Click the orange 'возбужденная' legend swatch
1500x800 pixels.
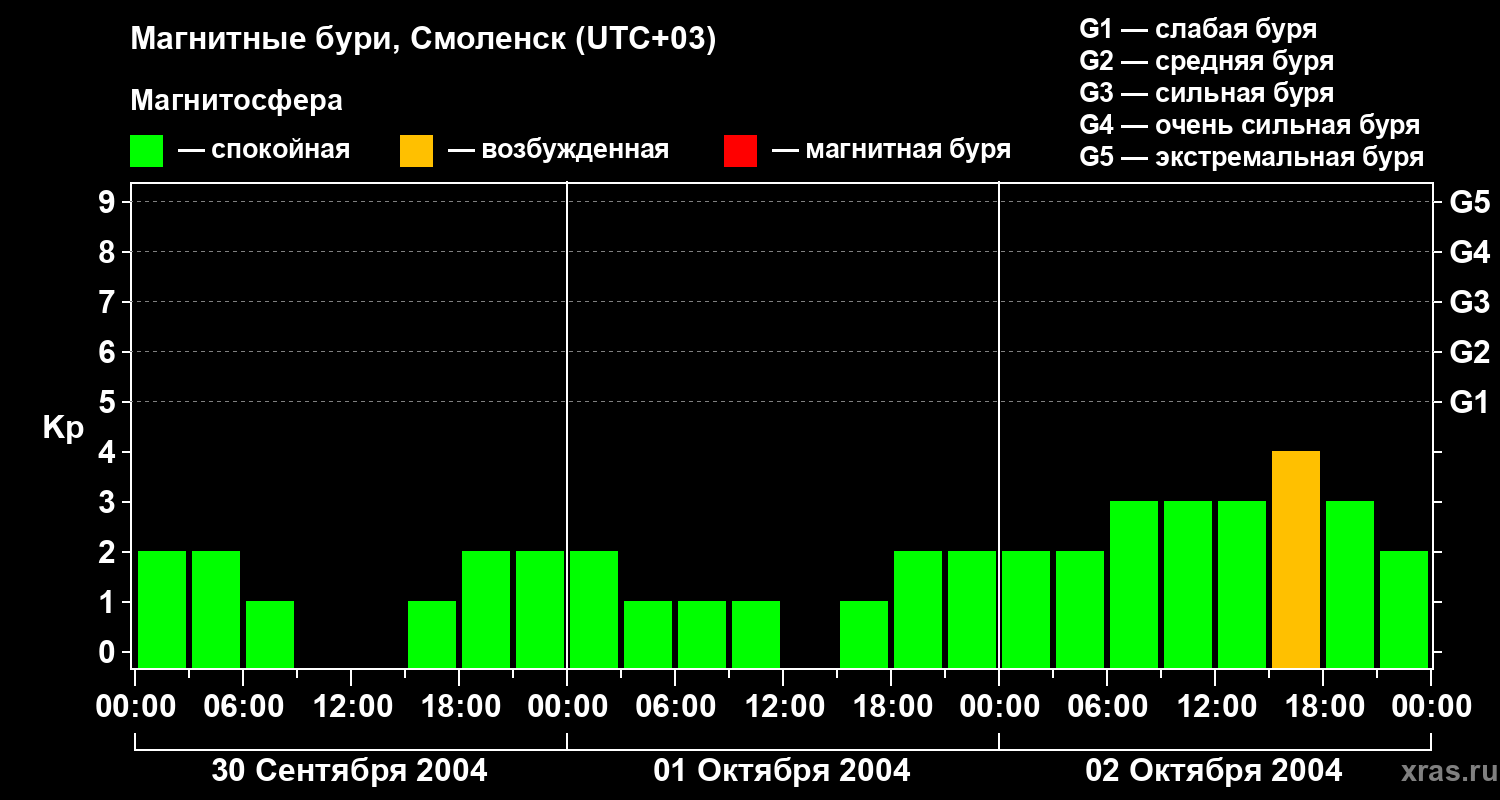tap(416, 151)
